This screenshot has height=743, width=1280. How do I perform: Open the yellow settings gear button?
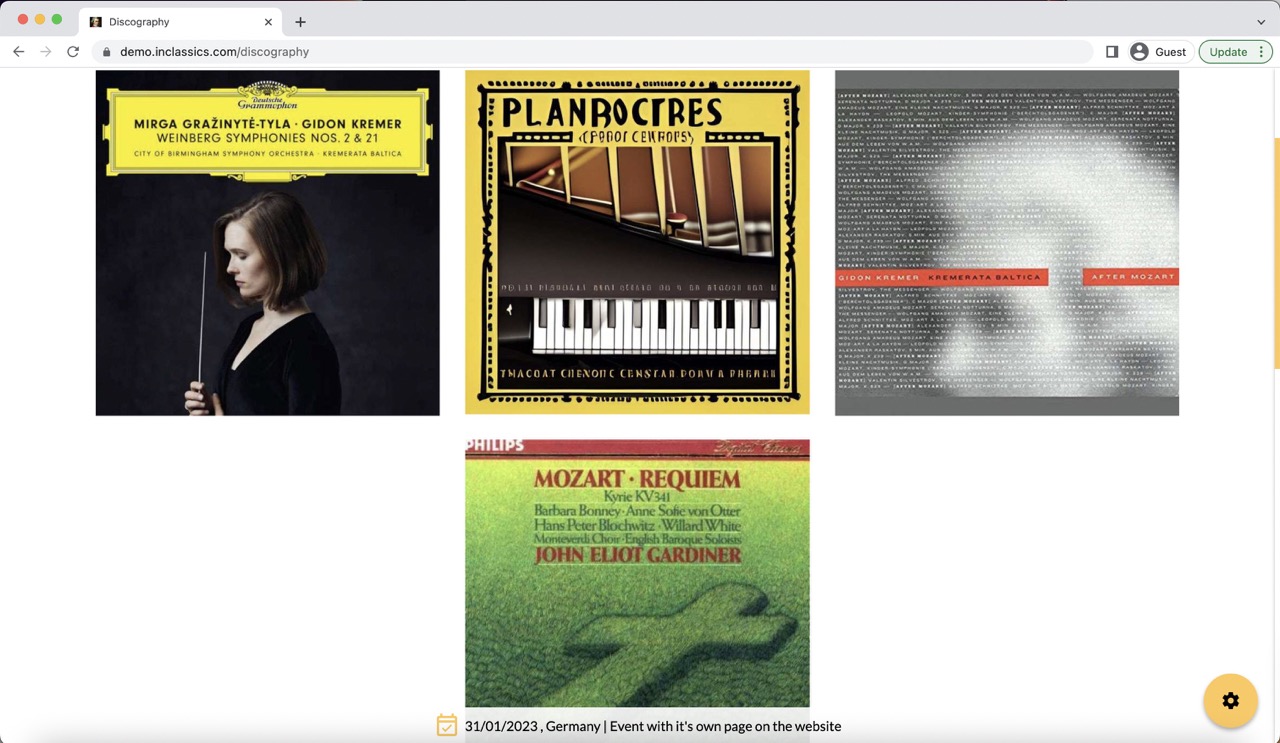tap(1230, 700)
